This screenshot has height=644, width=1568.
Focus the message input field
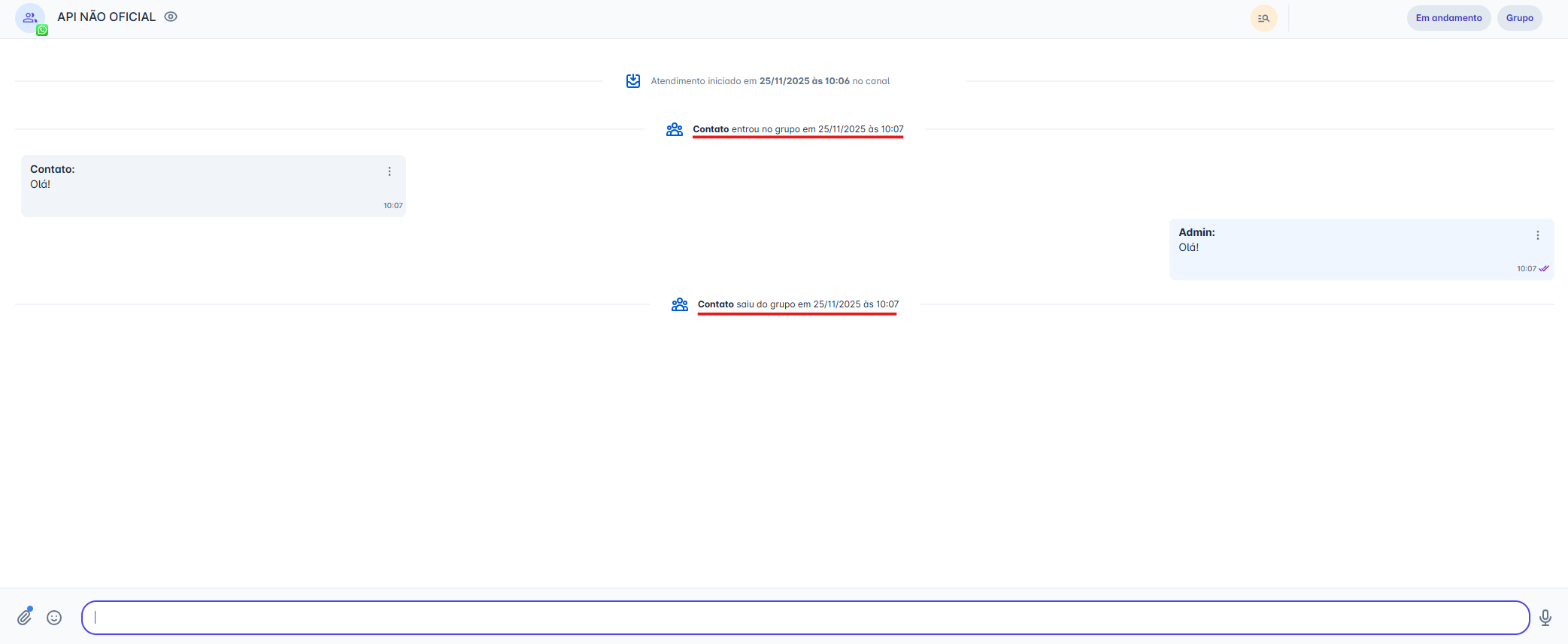[x=805, y=618]
